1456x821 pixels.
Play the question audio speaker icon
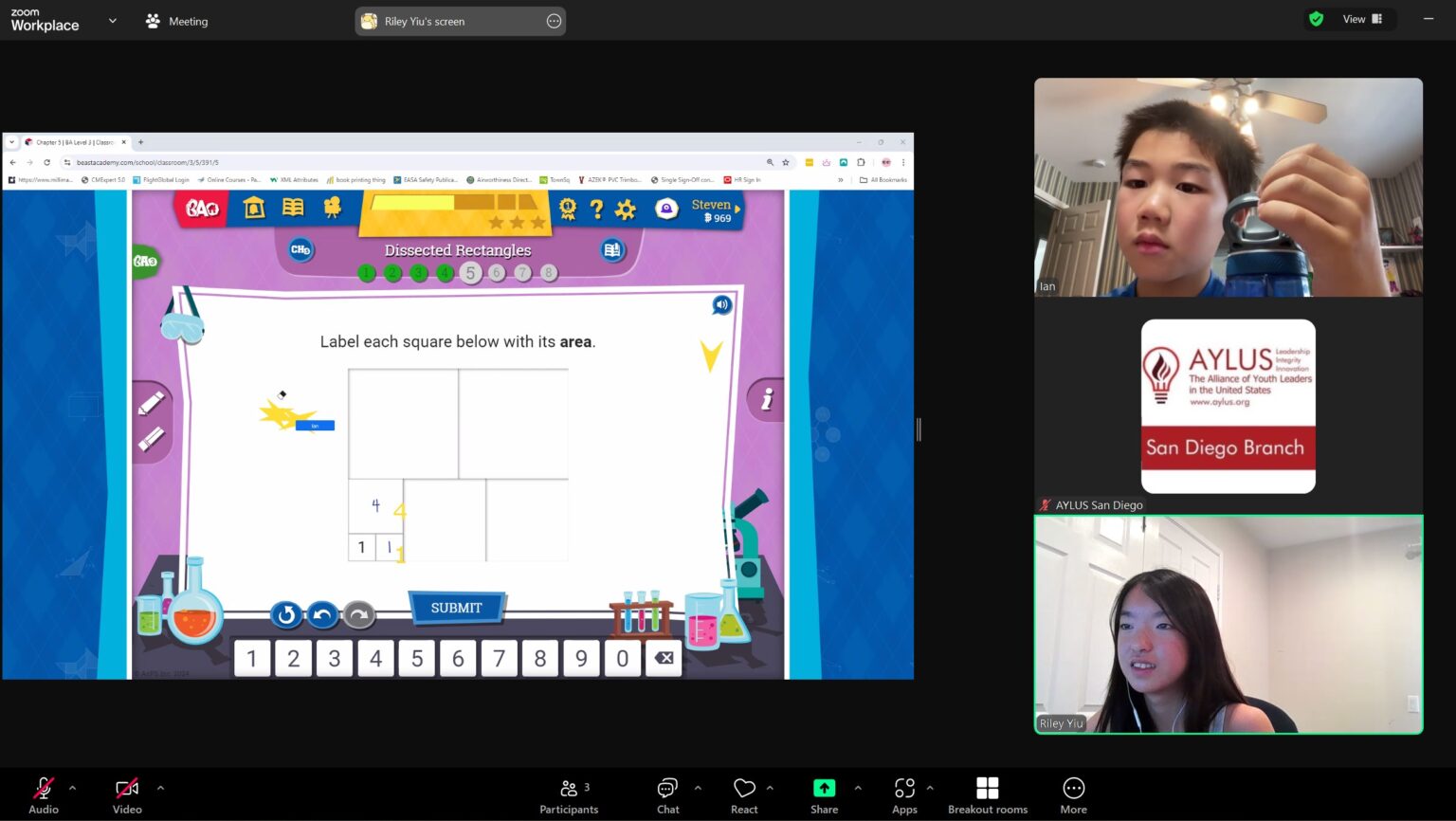[x=722, y=304]
